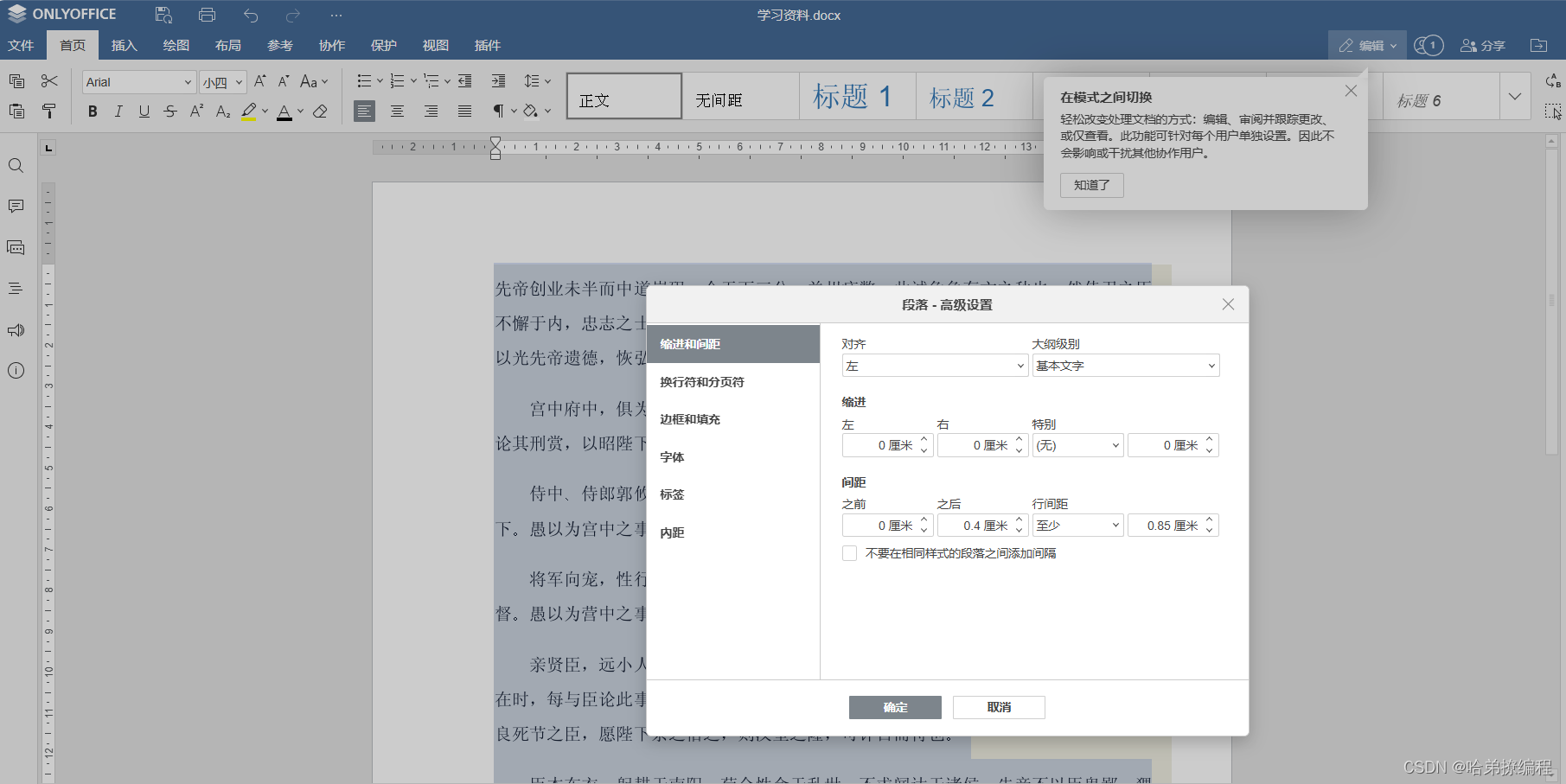This screenshot has height=784, width=1566.
Task: Click 取消 in paragraph dialog
Action: pos(999,707)
